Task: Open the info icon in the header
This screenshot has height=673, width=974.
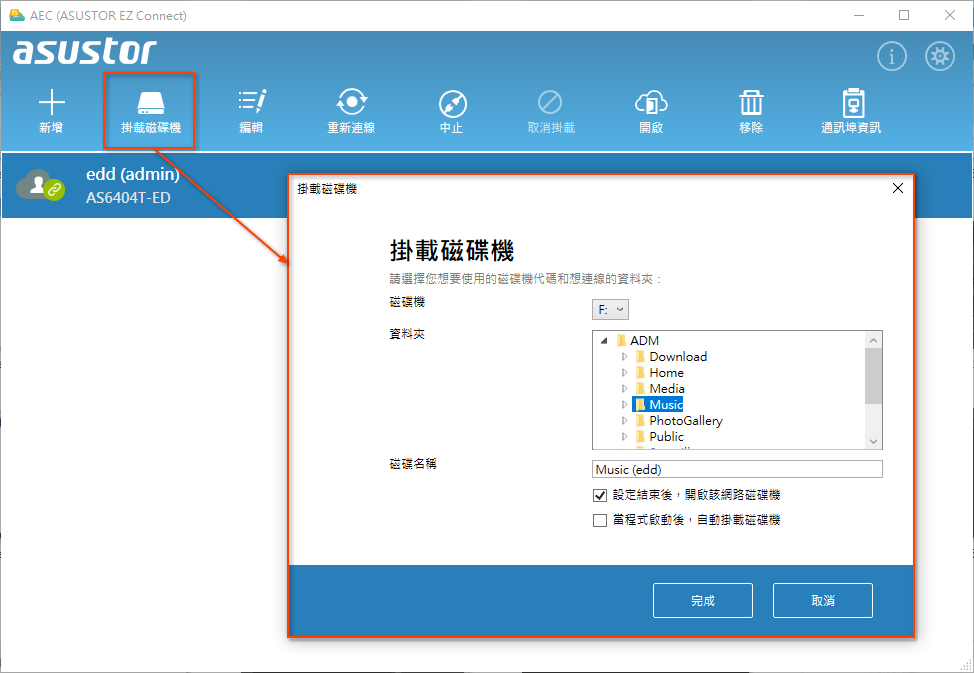Action: click(x=891, y=57)
